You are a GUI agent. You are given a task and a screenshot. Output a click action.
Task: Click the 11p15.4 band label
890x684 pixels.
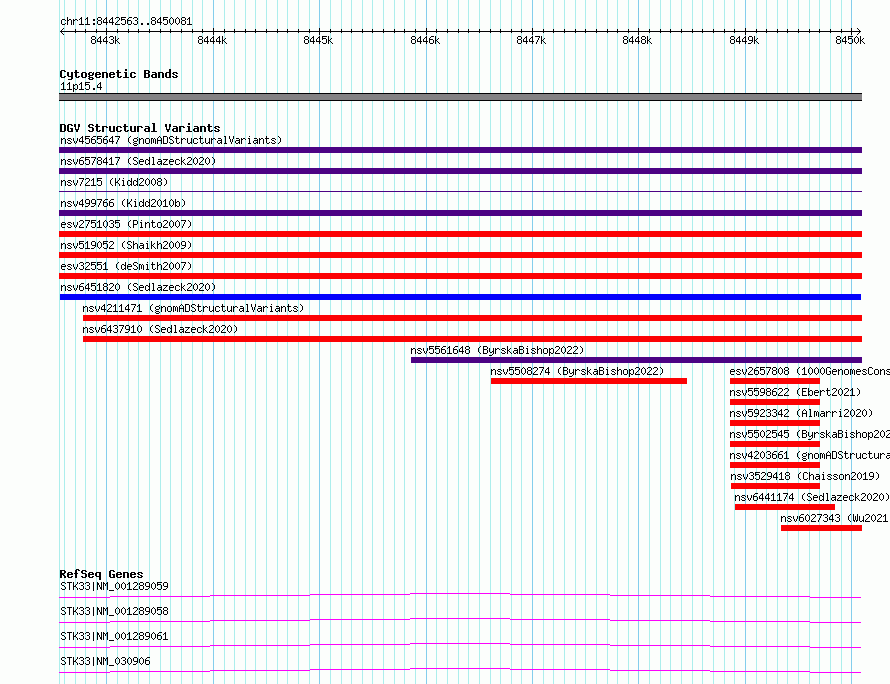(x=81, y=86)
